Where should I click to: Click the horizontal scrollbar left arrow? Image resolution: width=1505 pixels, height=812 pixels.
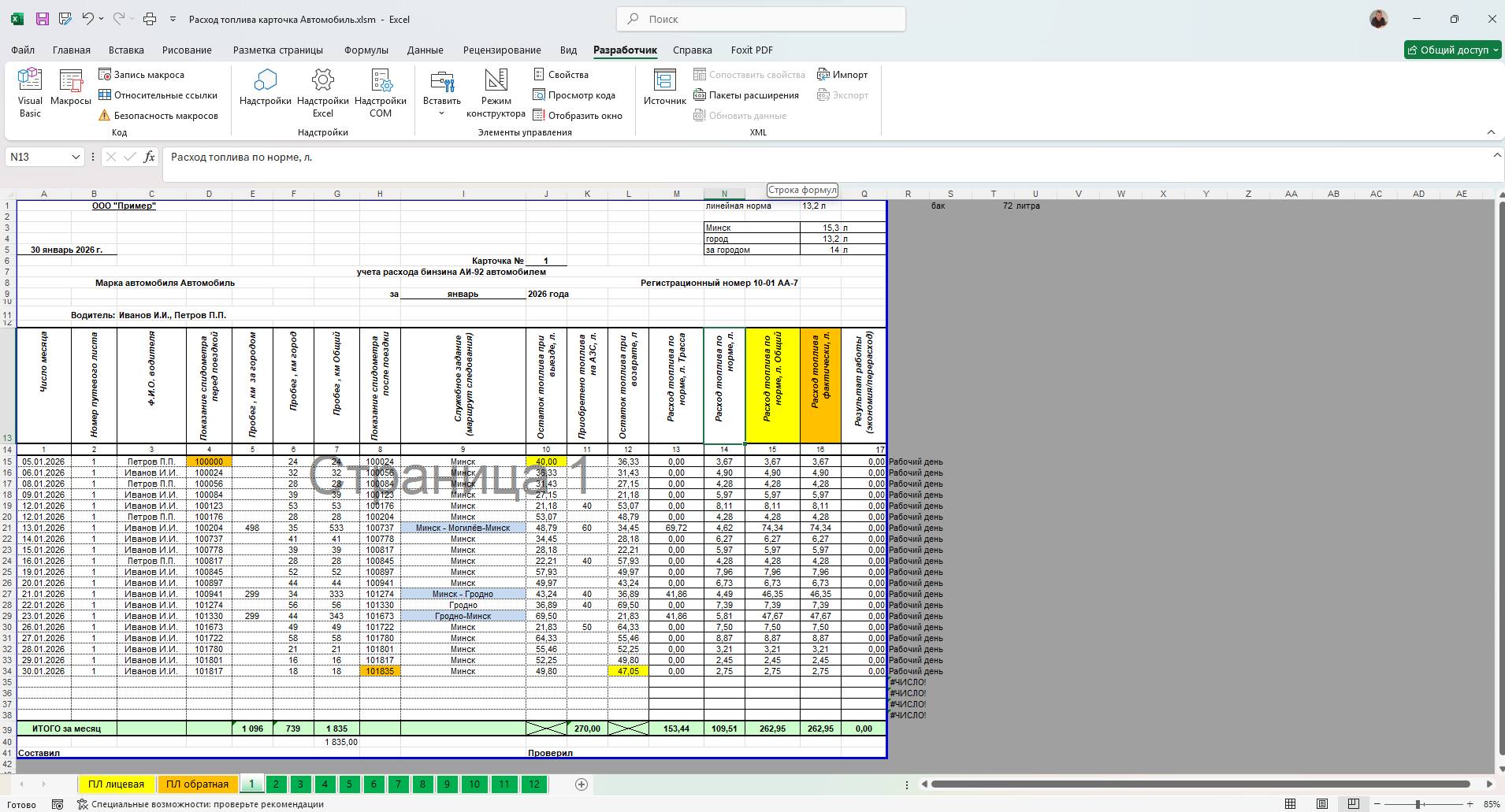click(924, 784)
